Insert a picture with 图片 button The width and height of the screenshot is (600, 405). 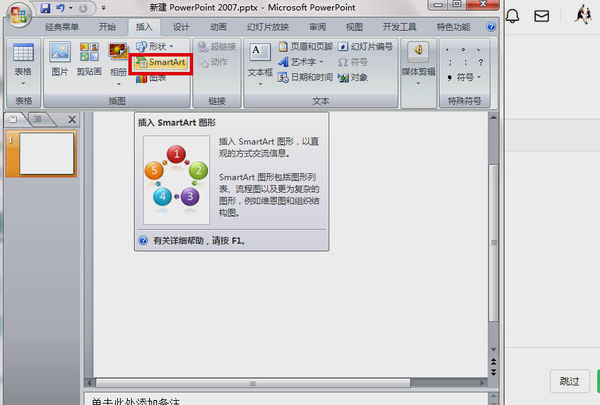click(x=60, y=59)
